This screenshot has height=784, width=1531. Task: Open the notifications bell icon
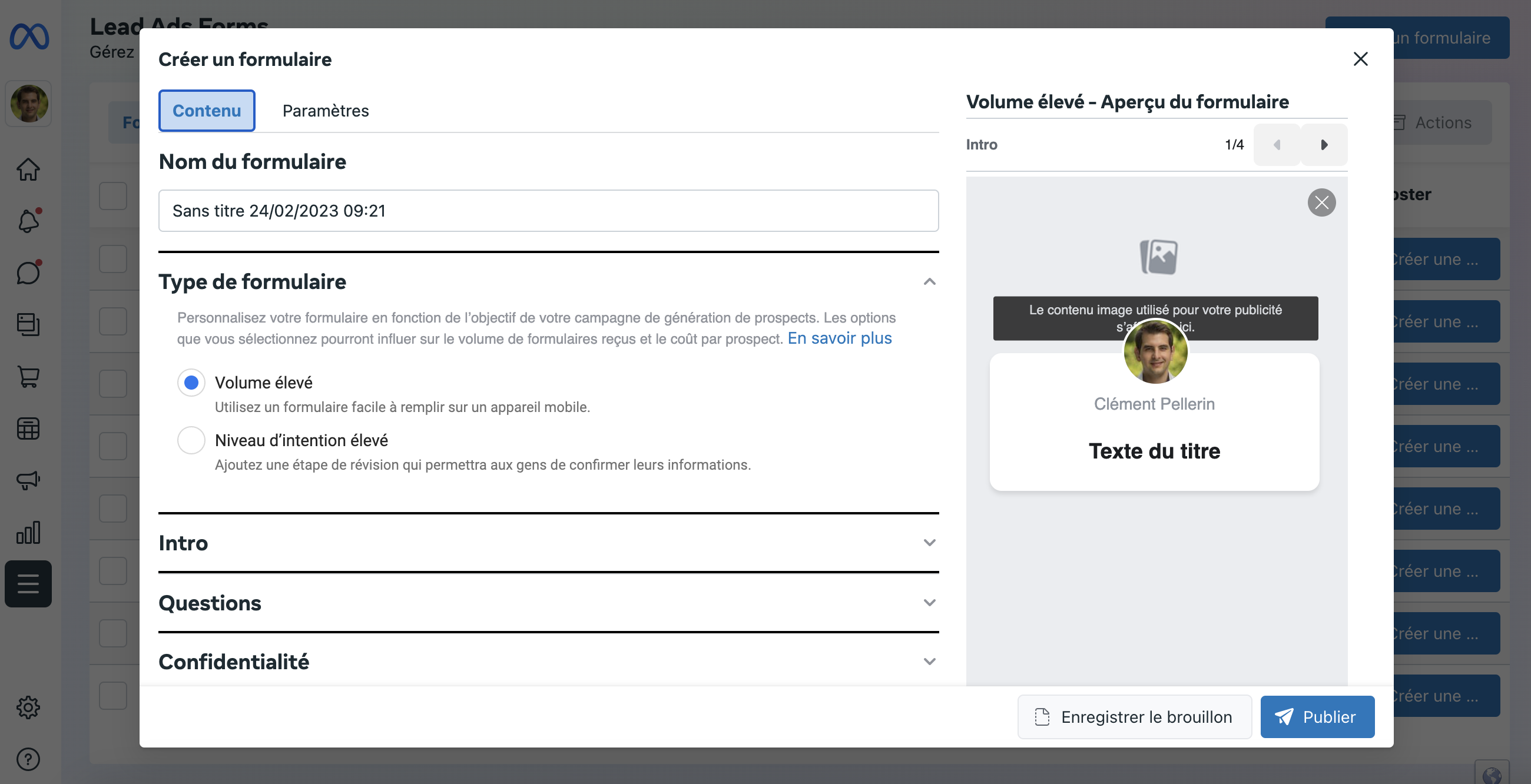pos(28,221)
